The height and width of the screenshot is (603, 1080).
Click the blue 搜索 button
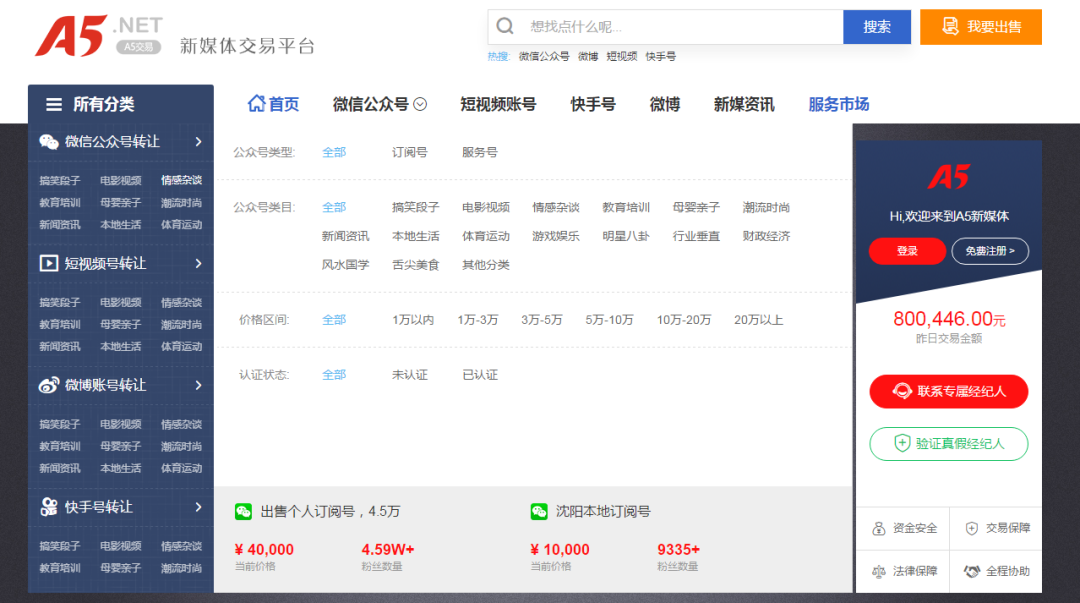click(877, 27)
